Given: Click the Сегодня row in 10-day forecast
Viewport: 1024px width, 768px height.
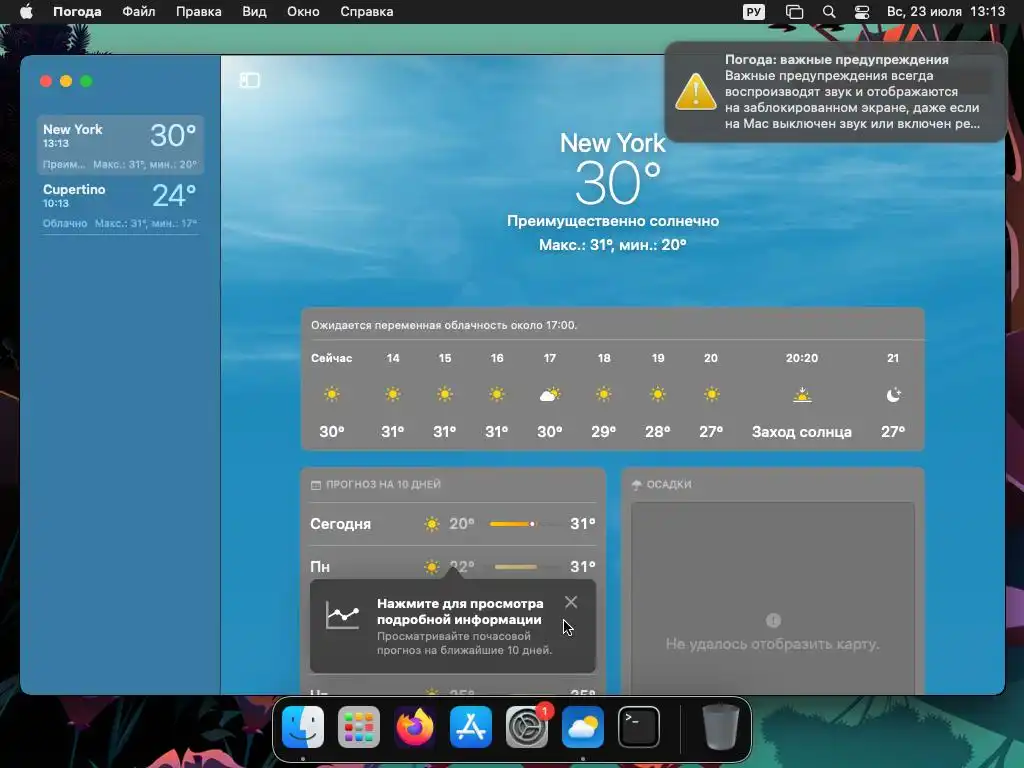Looking at the screenshot, I should point(453,524).
